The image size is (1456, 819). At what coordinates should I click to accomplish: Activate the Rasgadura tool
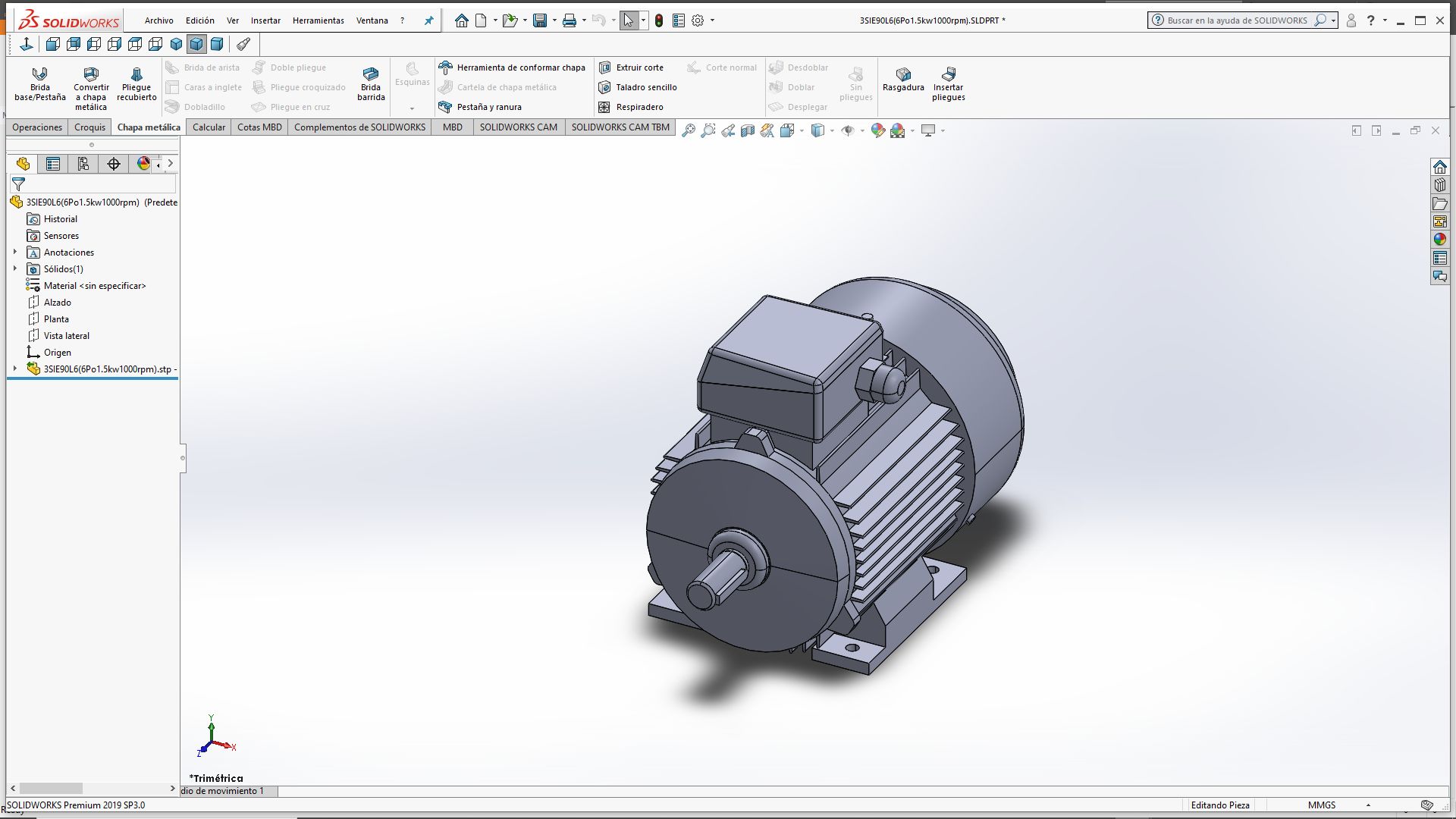pos(903,81)
